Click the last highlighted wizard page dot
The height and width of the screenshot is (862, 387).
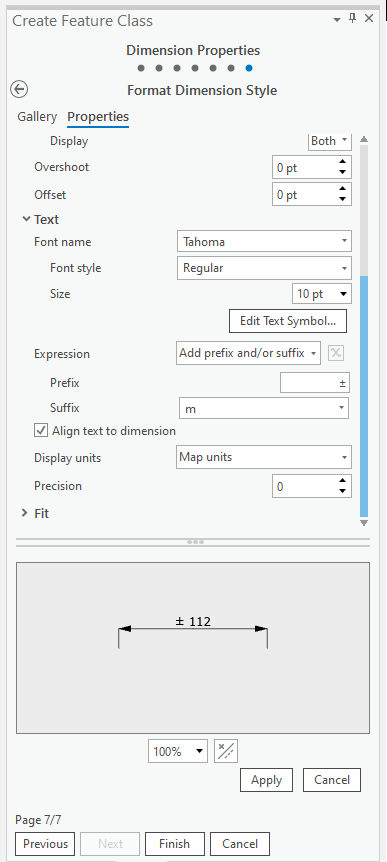coord(249,68)
